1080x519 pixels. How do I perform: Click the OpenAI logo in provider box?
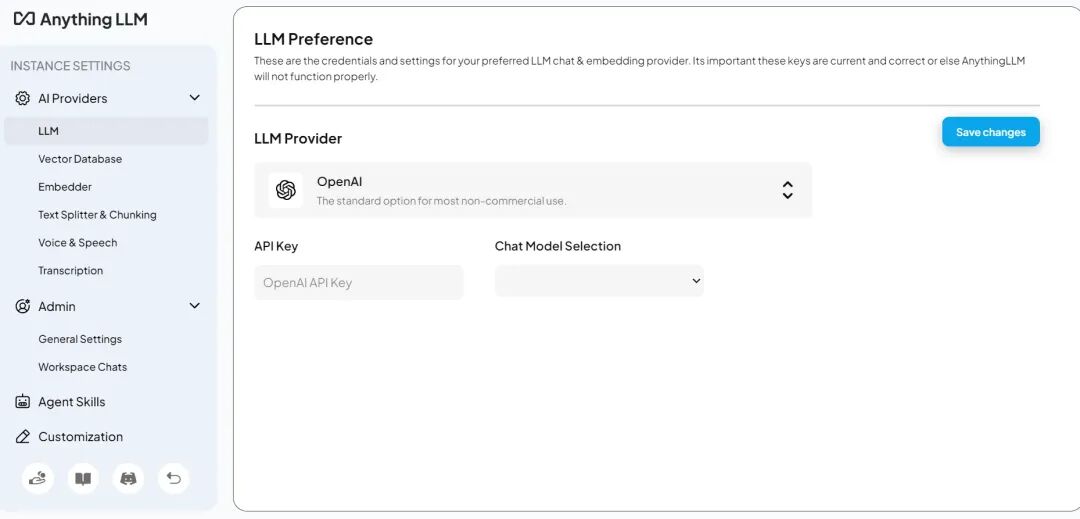pos(286,190)
